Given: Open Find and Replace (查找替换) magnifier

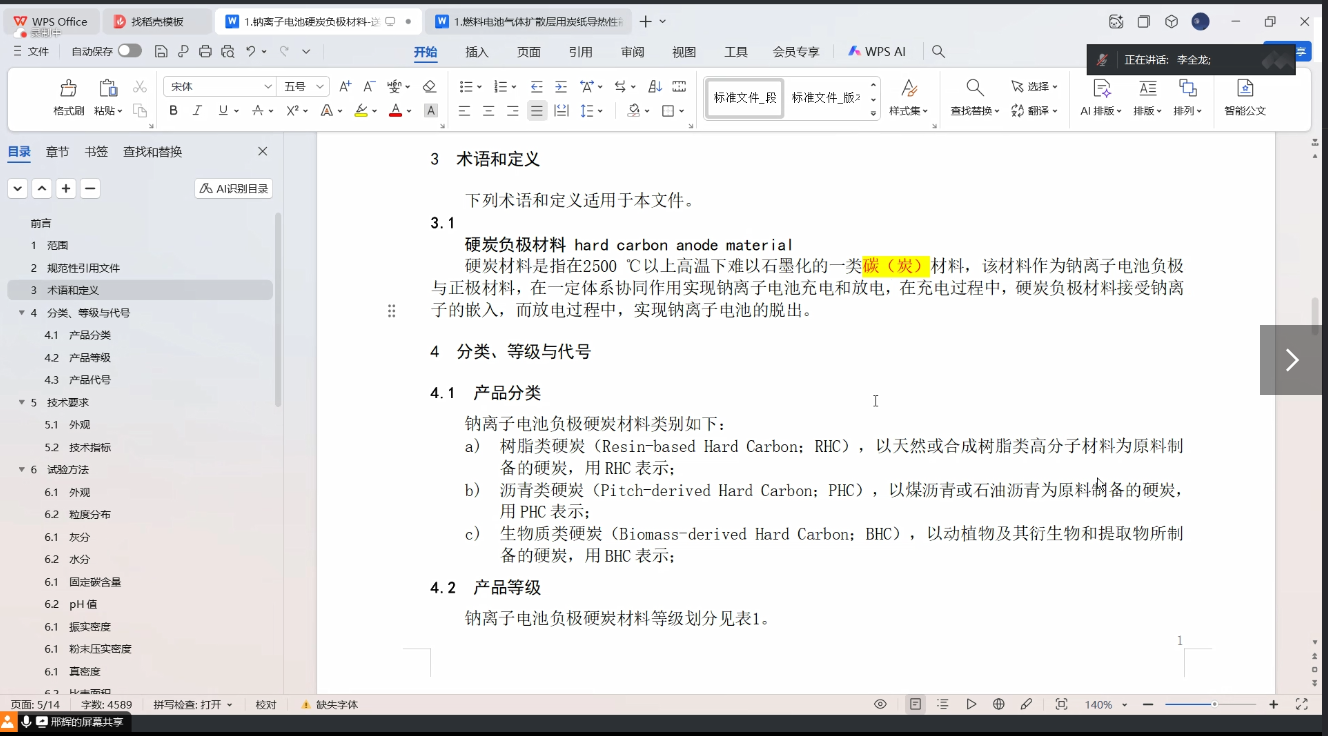Looking at the screenshot, I should click(974, 89).
